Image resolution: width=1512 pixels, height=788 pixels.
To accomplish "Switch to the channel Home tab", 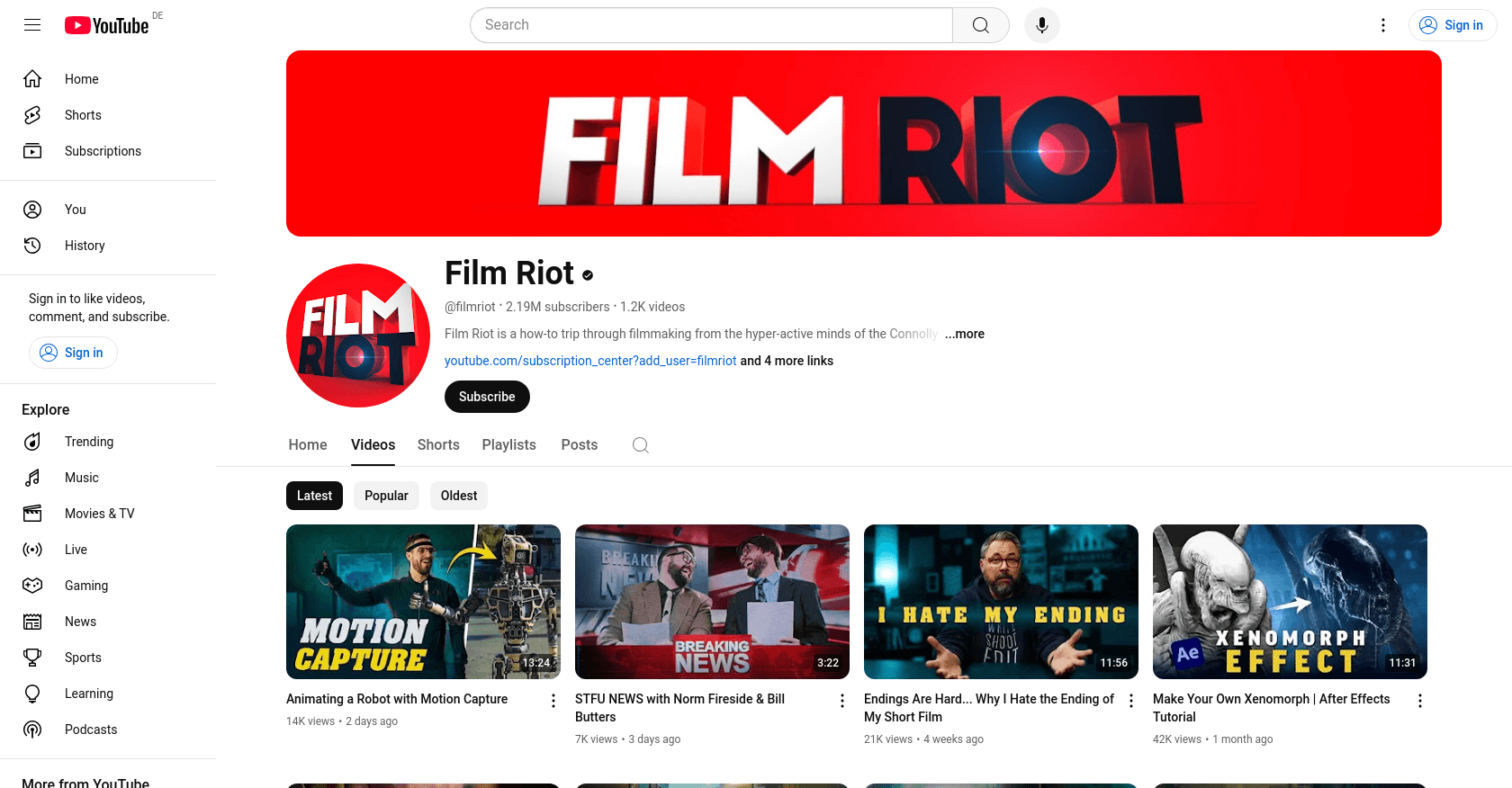I will (308, 445).
